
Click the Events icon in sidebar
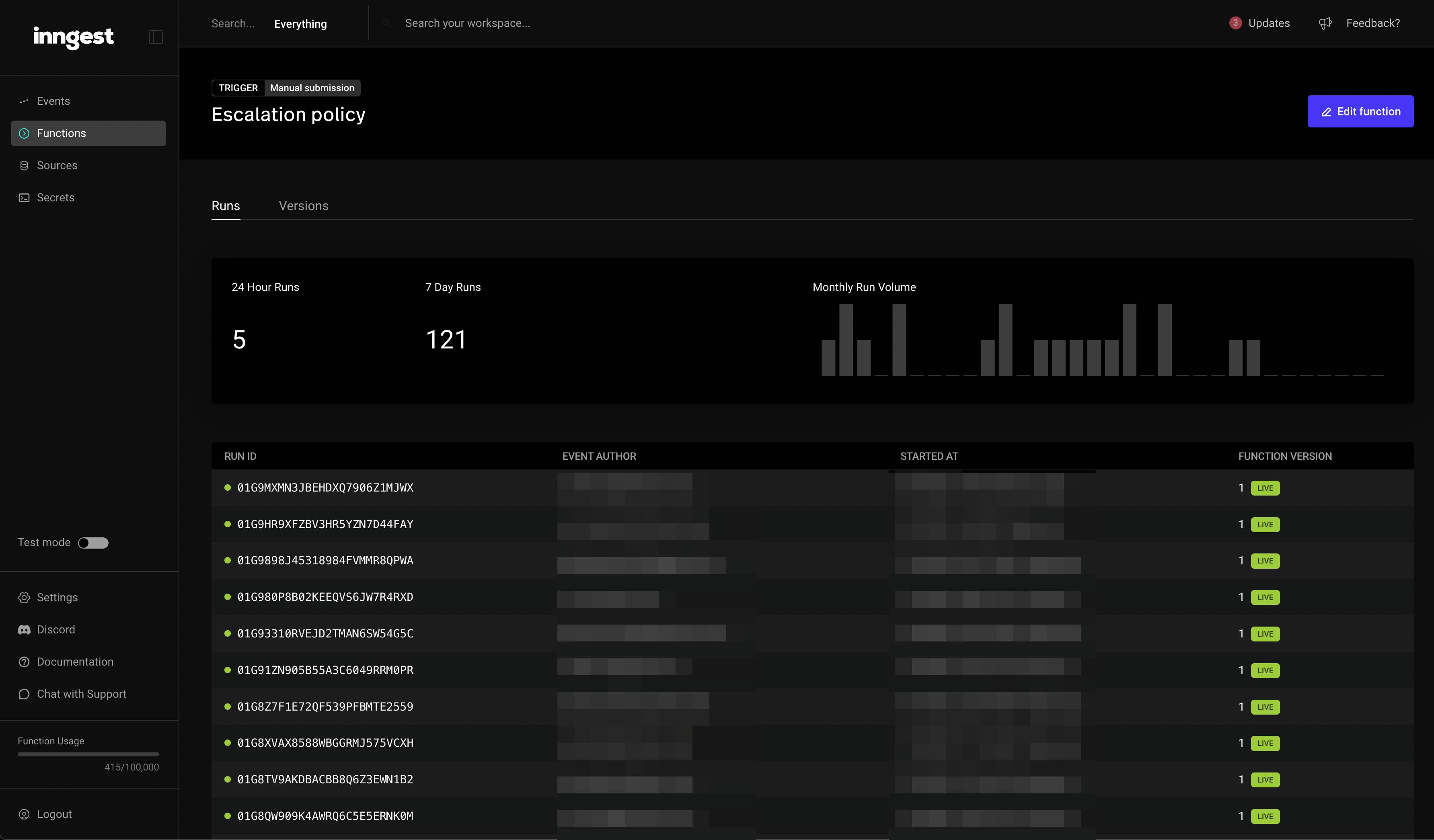coord(24,101)
